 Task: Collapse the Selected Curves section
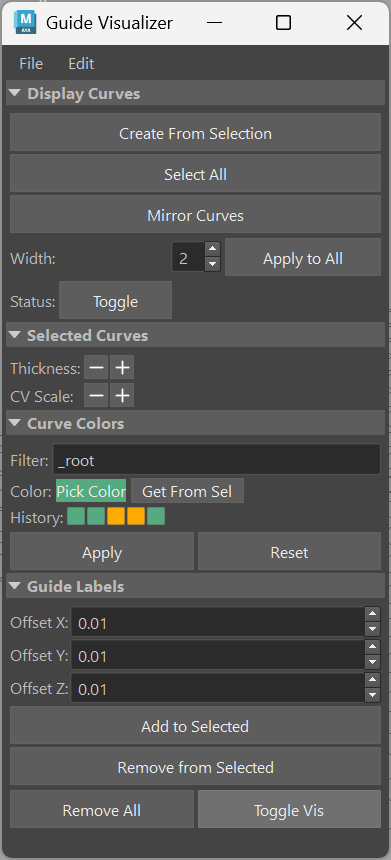click(x=195, y=335)
